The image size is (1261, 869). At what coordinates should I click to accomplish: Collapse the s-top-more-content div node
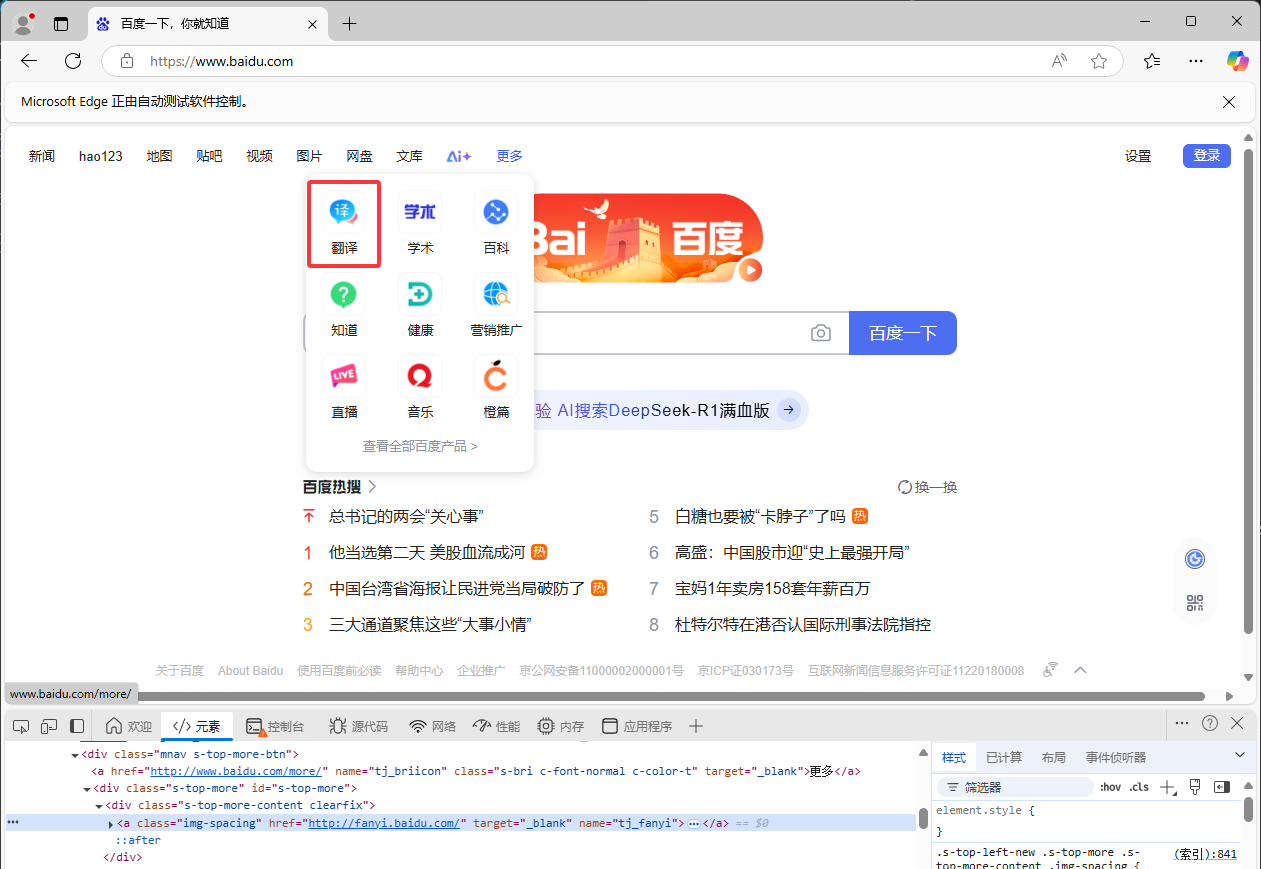pyautogui.click(x=99, y=806)
